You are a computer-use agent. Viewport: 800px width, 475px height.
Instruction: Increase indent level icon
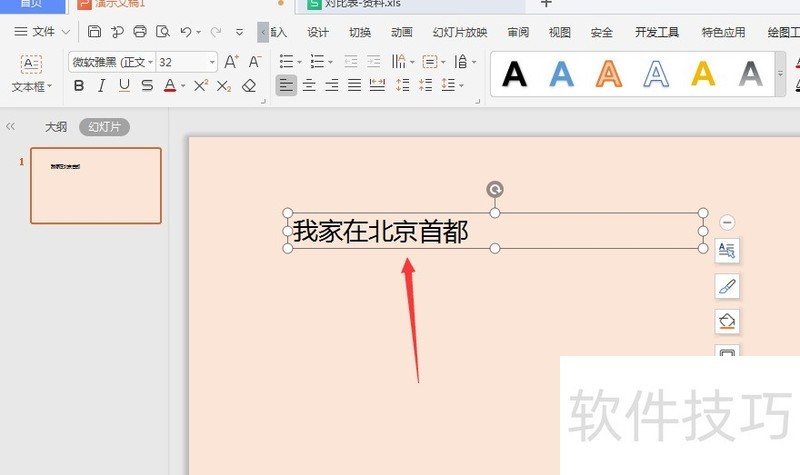coord(373,62)
